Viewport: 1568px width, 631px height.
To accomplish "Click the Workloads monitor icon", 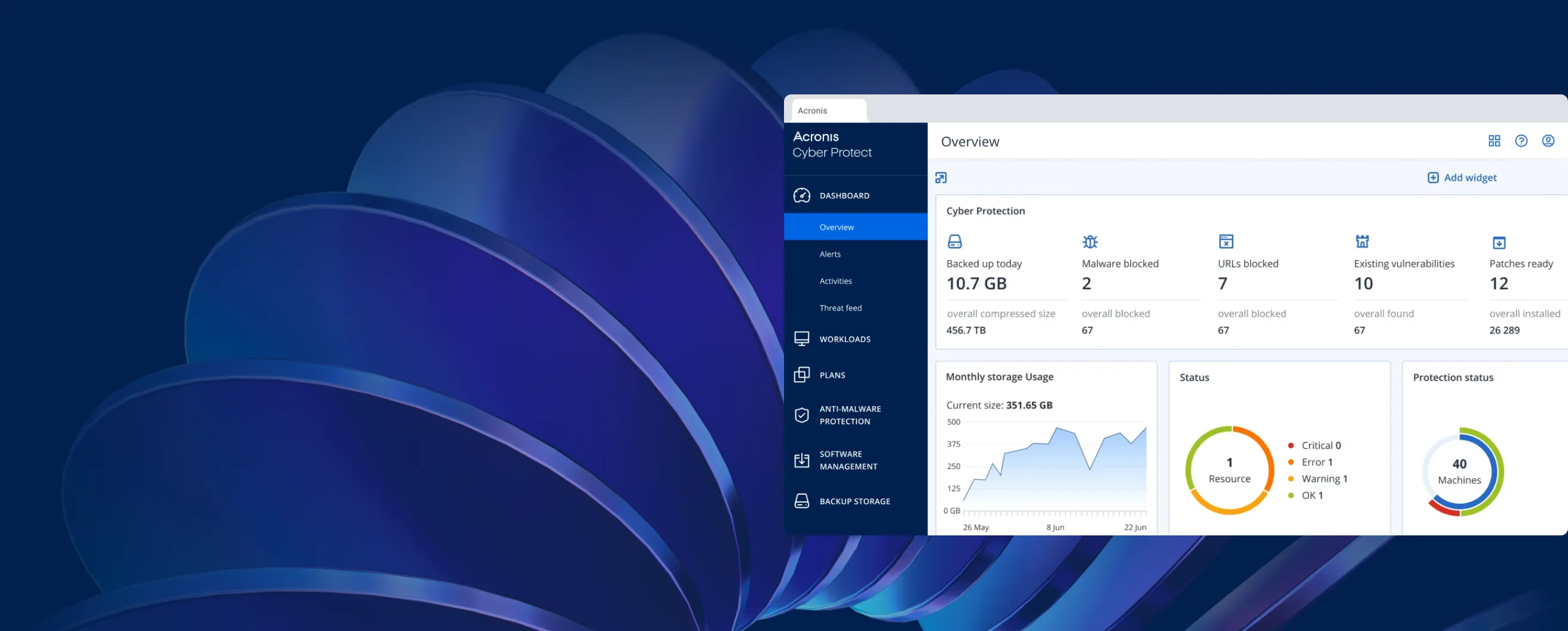I will [x=802, y=339].
